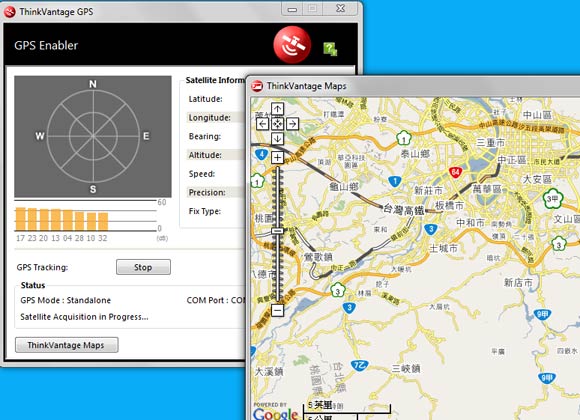The height and width of the screenshot is (420, 580).
Task: Click the signal bar for satellite 32
Action: pyautogui.click(x=103, y=221)
